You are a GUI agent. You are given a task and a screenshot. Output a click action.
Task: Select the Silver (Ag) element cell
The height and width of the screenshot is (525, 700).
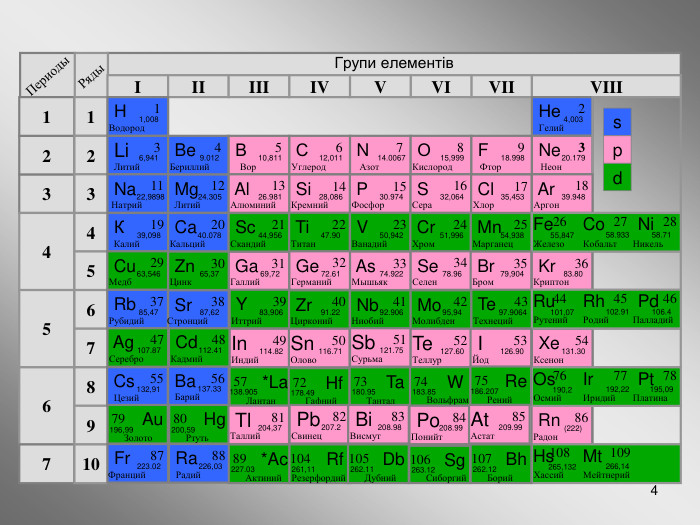click(137, 347)
